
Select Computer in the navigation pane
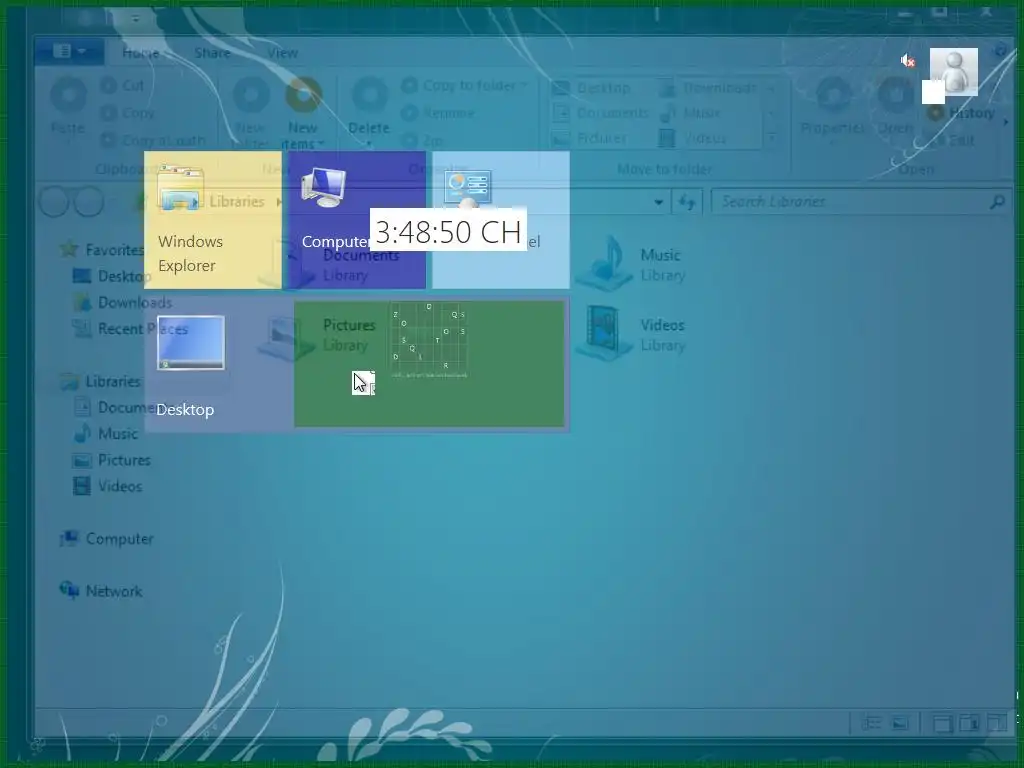click(x=107, y=539)
